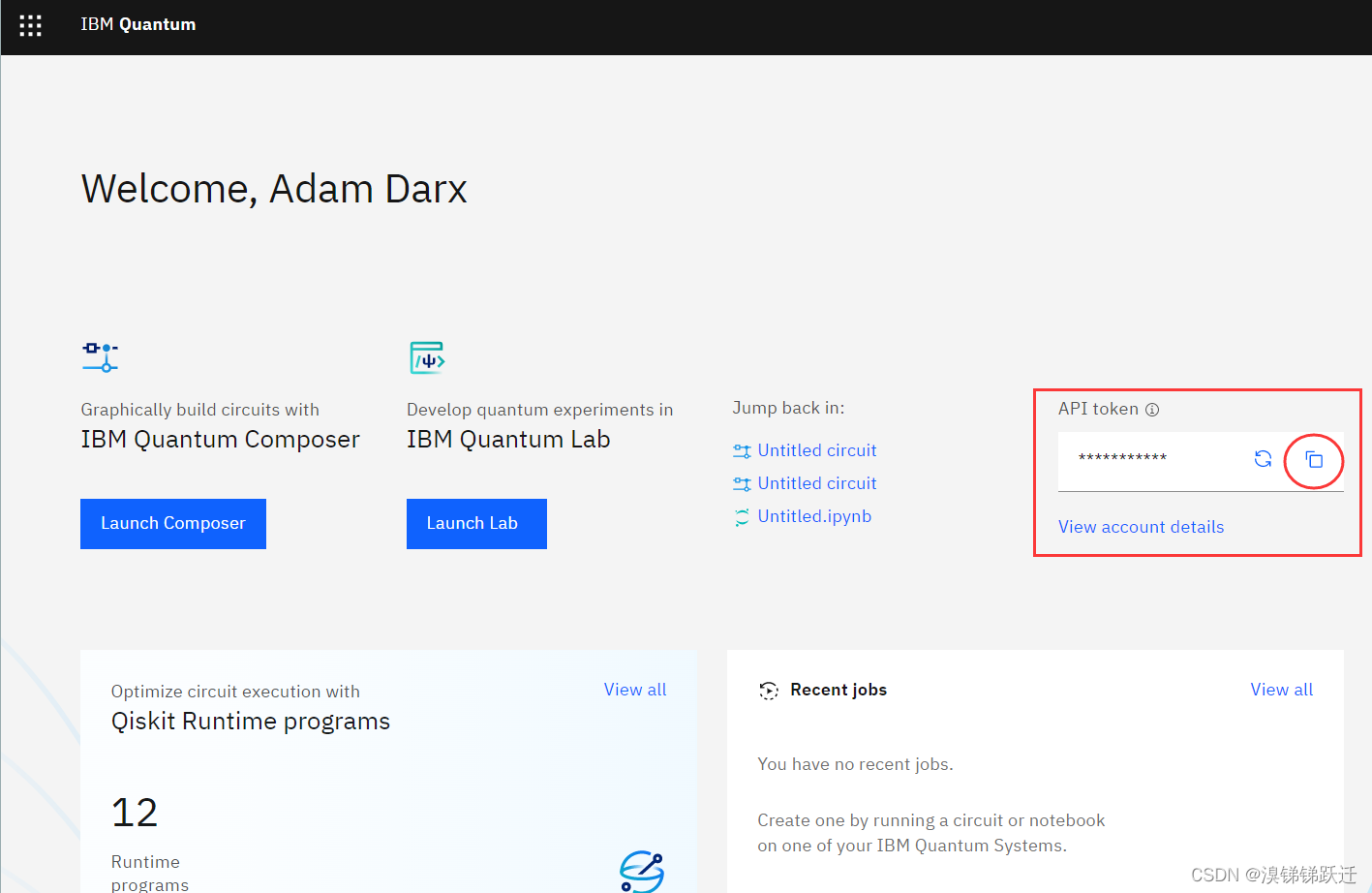Image resolution: width=1372 pixels, height=893 pixels.
Task: Show API token info tooltip icon
Action: tap(1152, 410)
